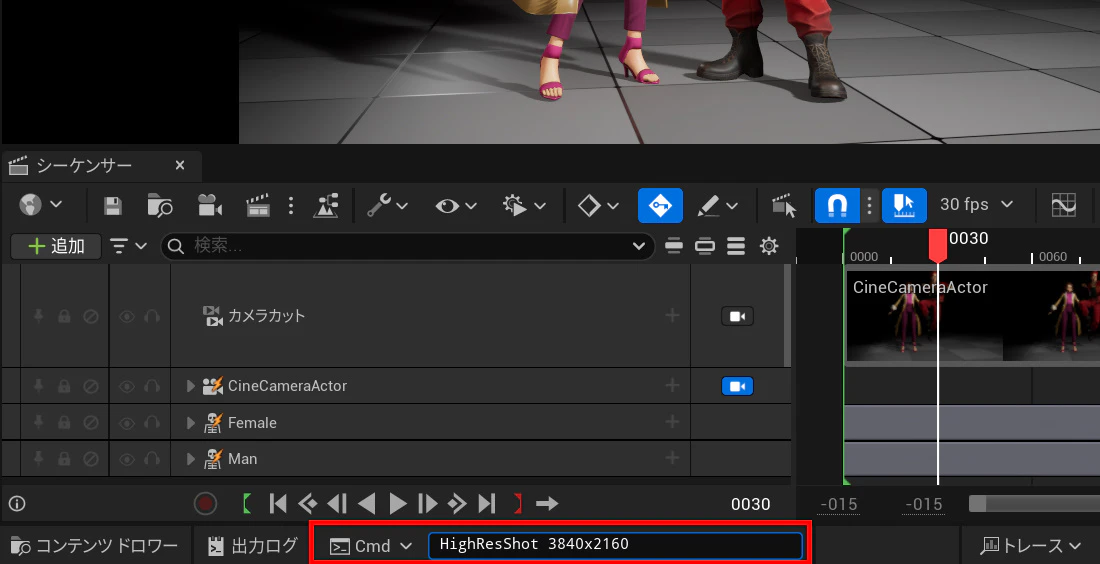Toggle the auto-key button highlighted in blue

tap(660, 206)
